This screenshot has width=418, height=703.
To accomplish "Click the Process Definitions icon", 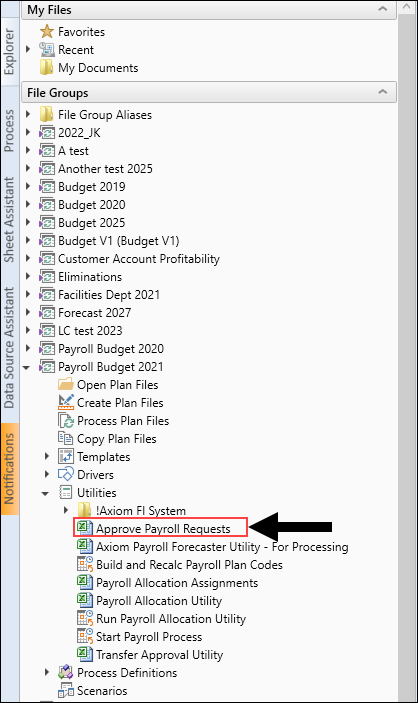I will tap(66, 672).
